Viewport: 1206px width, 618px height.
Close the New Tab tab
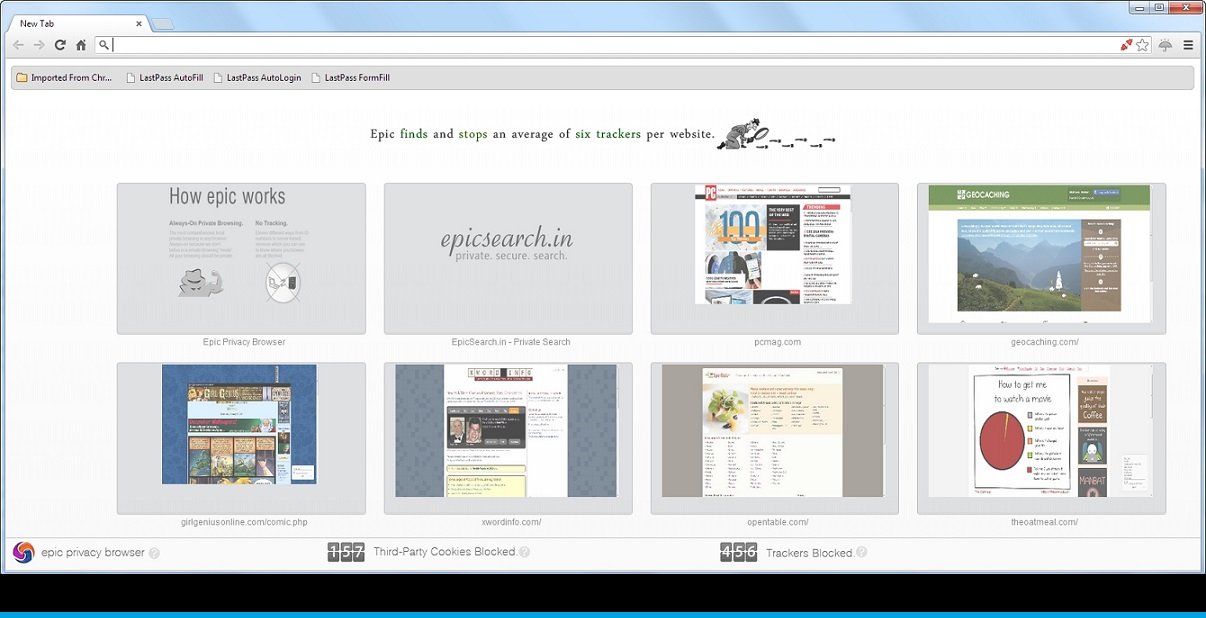click(139, 23)
